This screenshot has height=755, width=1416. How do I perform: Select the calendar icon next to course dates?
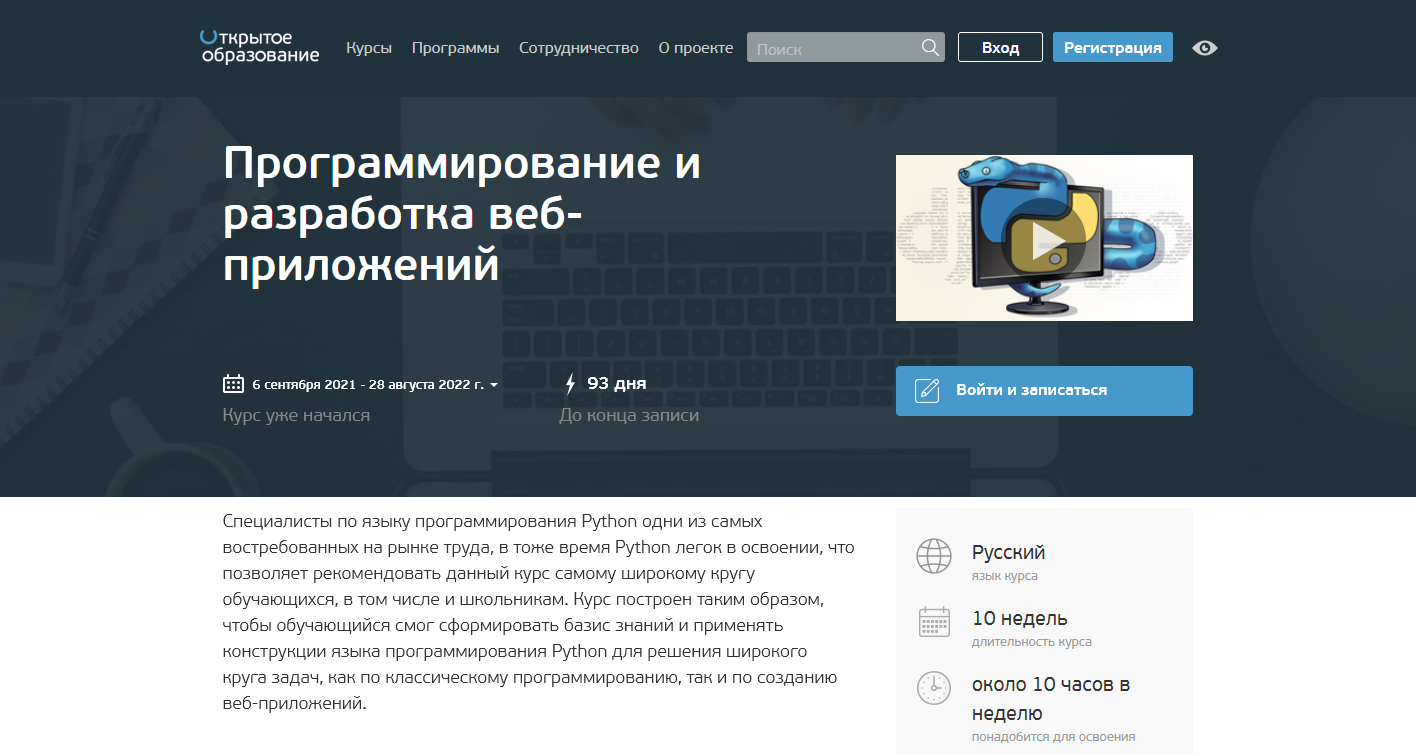click(x=231, y=382)
